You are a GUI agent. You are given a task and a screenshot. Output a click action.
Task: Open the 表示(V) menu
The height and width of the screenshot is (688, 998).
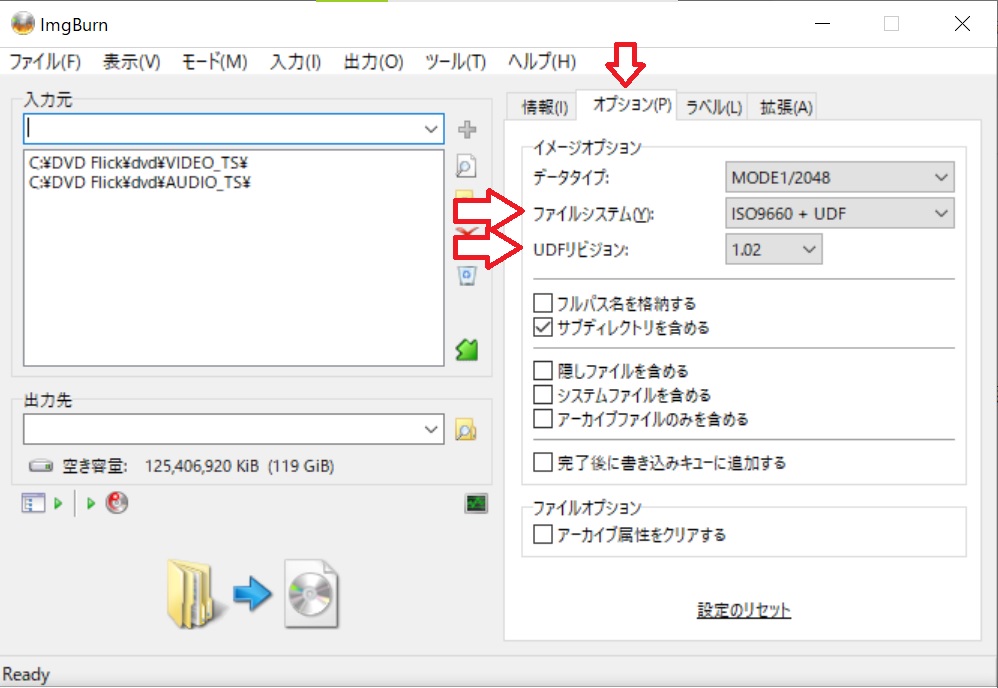(132, 62)
